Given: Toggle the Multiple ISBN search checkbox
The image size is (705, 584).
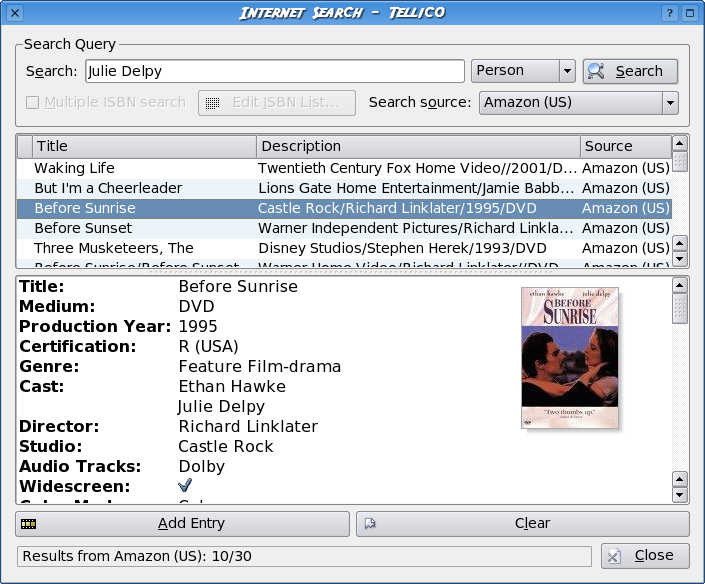Looking at the screenshot, I should tap(32, 103).
